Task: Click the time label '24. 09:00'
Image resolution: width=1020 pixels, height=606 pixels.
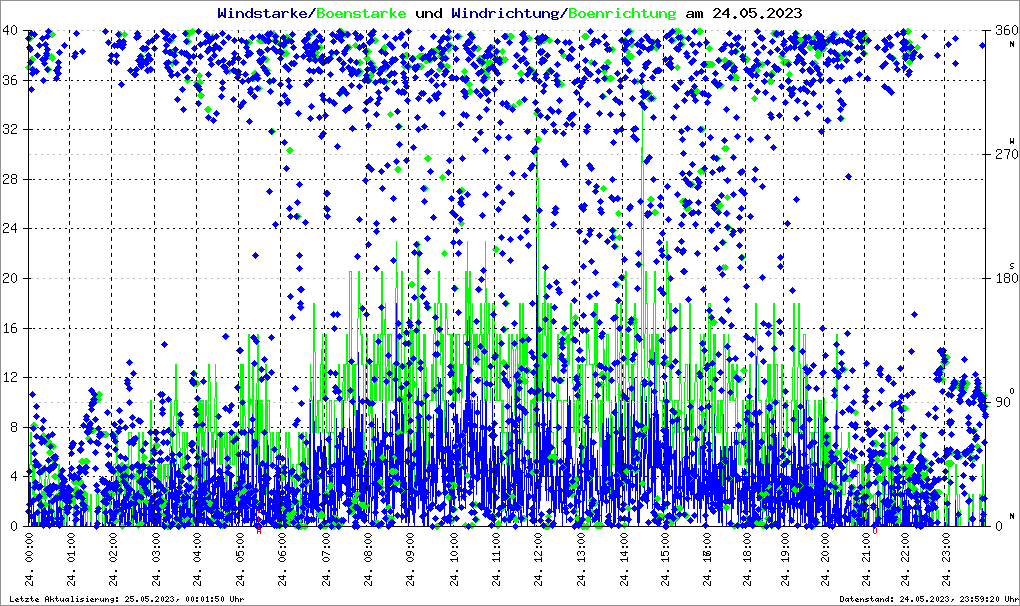Action: pos(410,559)
